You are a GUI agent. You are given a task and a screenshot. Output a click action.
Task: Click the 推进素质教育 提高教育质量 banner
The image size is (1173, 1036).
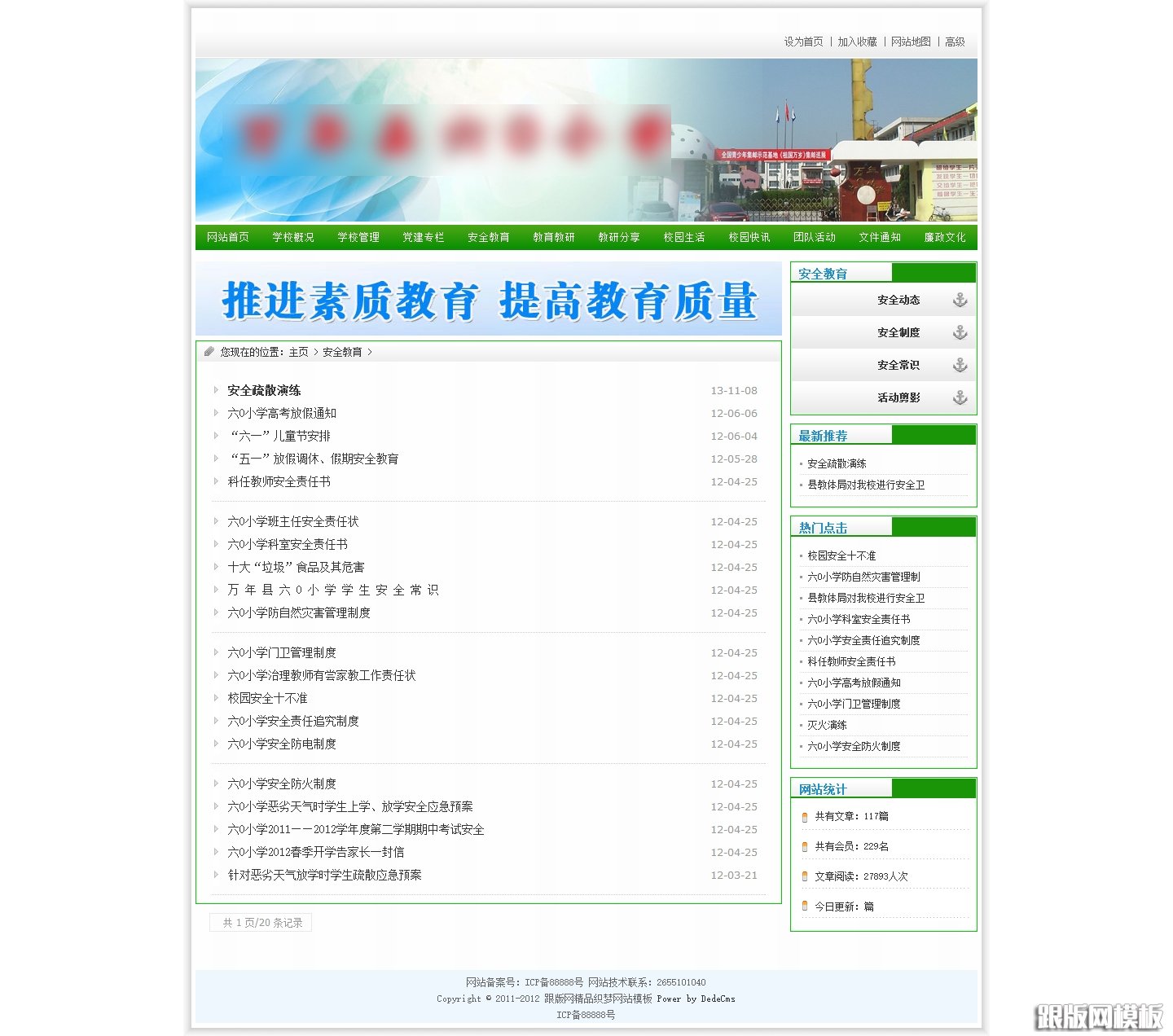[x=489, y=299]
